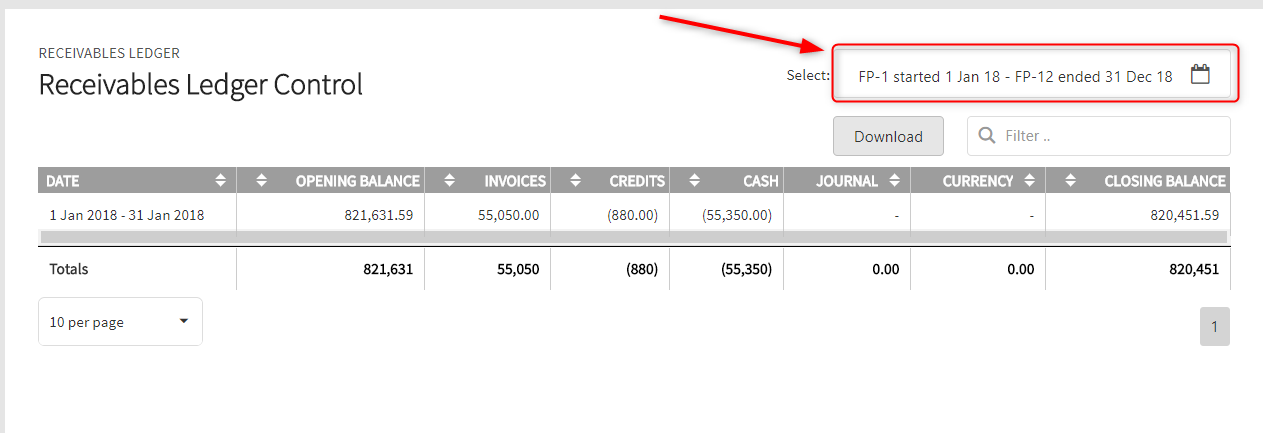Select the 1 Jan 2018 - 31 Jan 2018 row
This screenshot has width=1263, height=433.
(x=634, y=214)
